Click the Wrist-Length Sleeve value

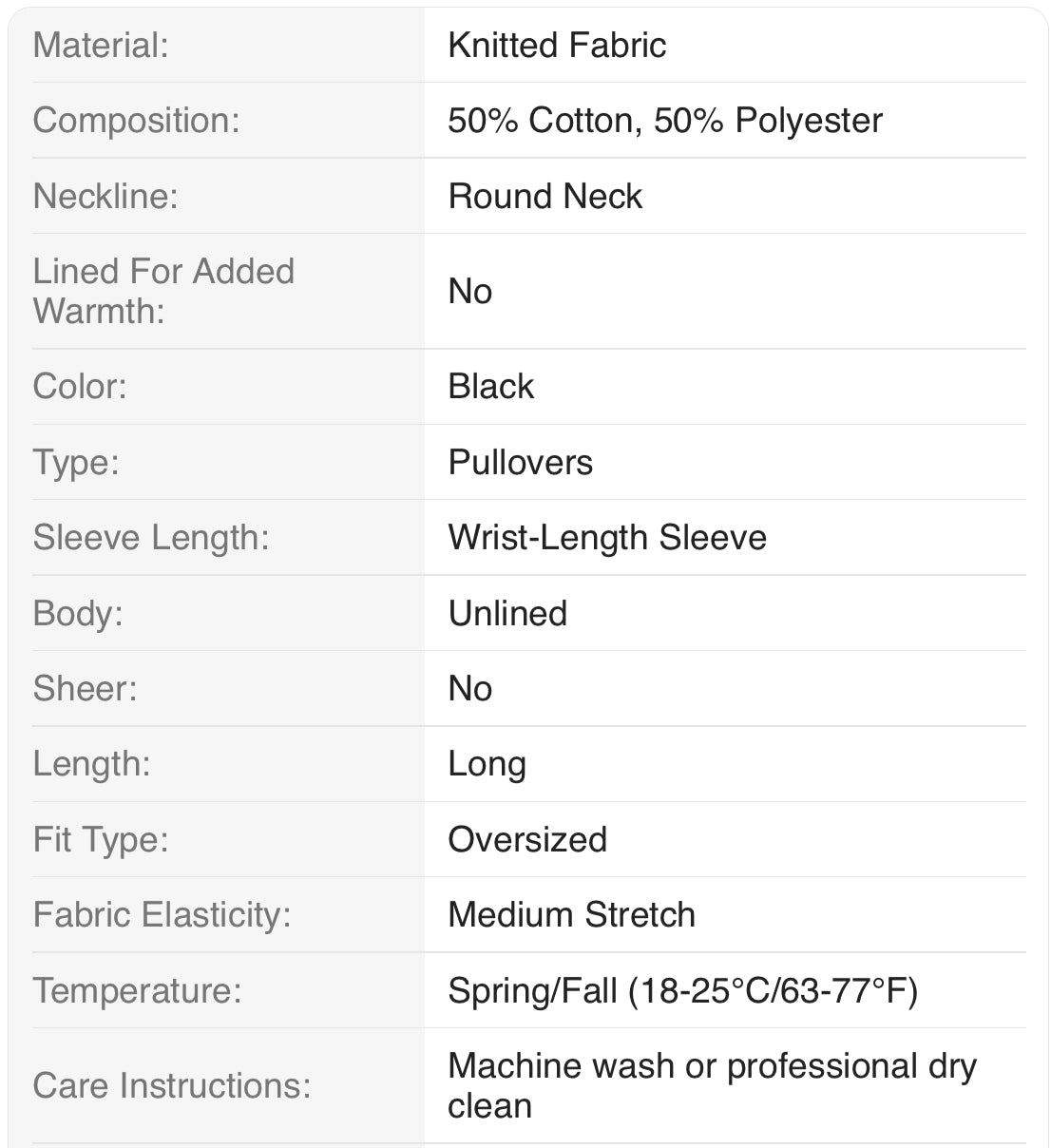point(607,538)
